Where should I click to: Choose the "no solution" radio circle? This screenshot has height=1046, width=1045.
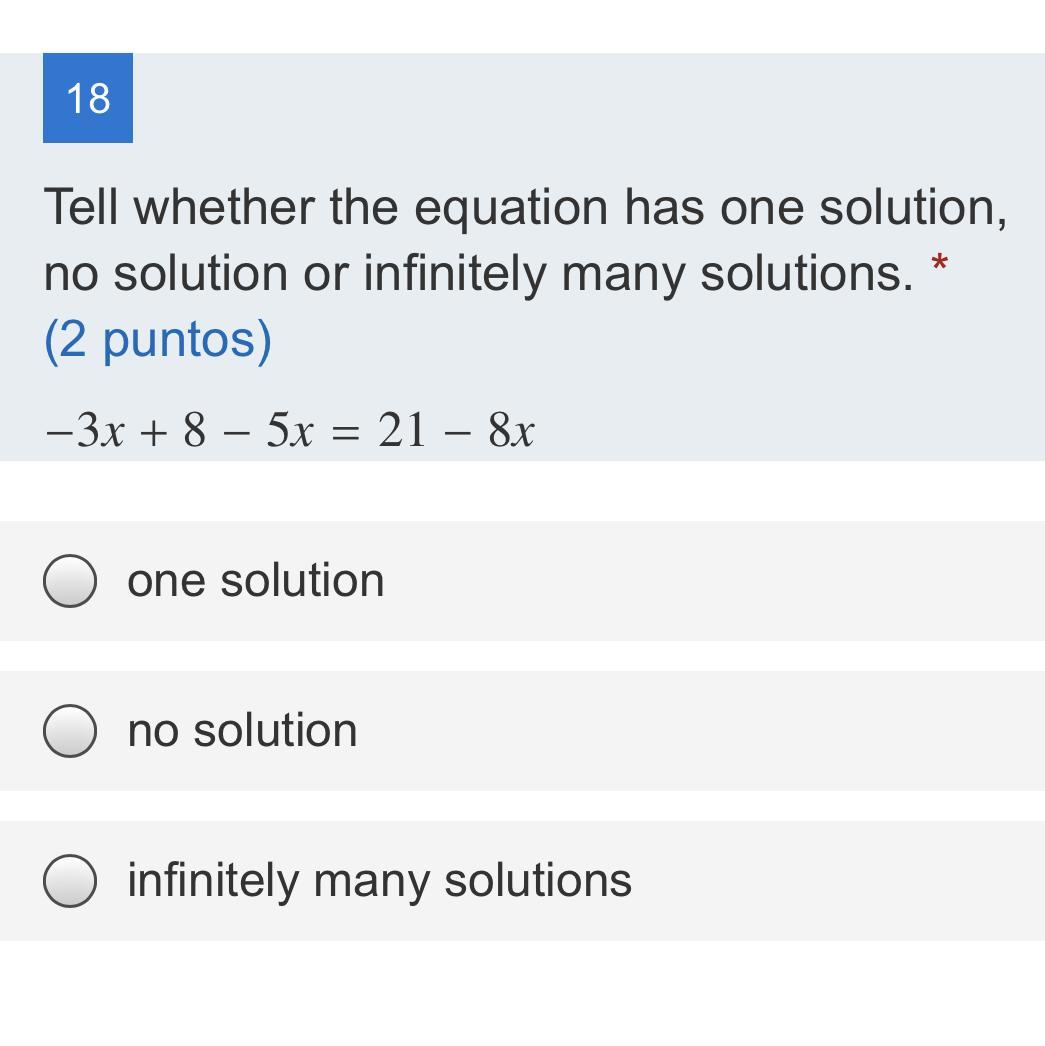[70, 731]
